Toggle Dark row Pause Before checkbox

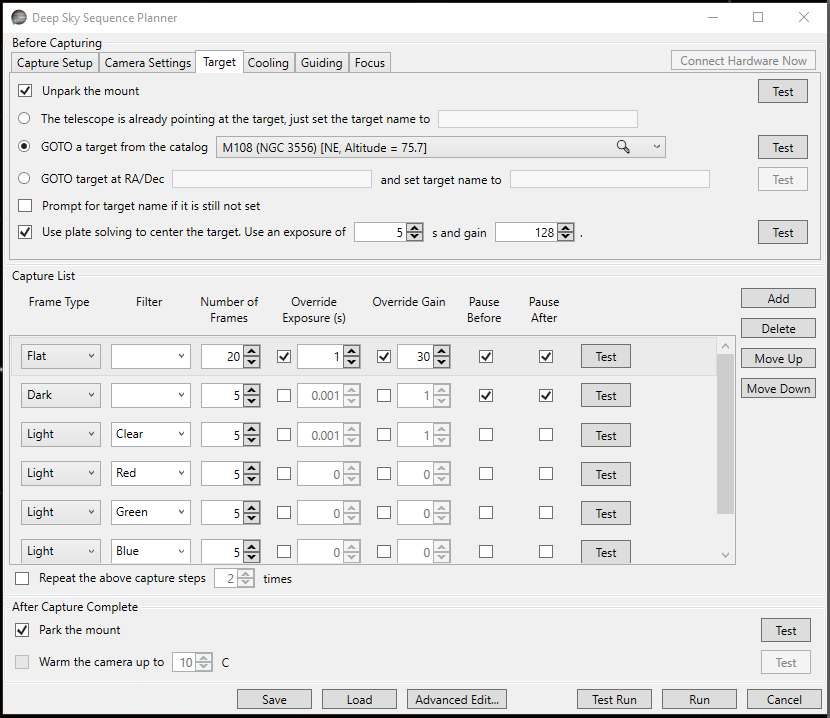486,396
